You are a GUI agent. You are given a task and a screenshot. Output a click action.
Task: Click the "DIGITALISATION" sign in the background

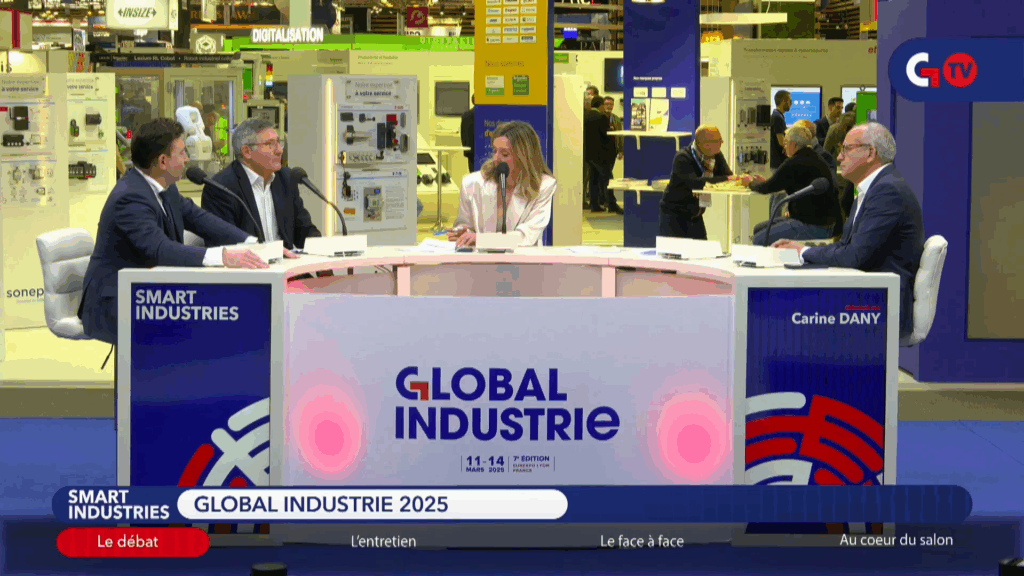pos(287,35)
